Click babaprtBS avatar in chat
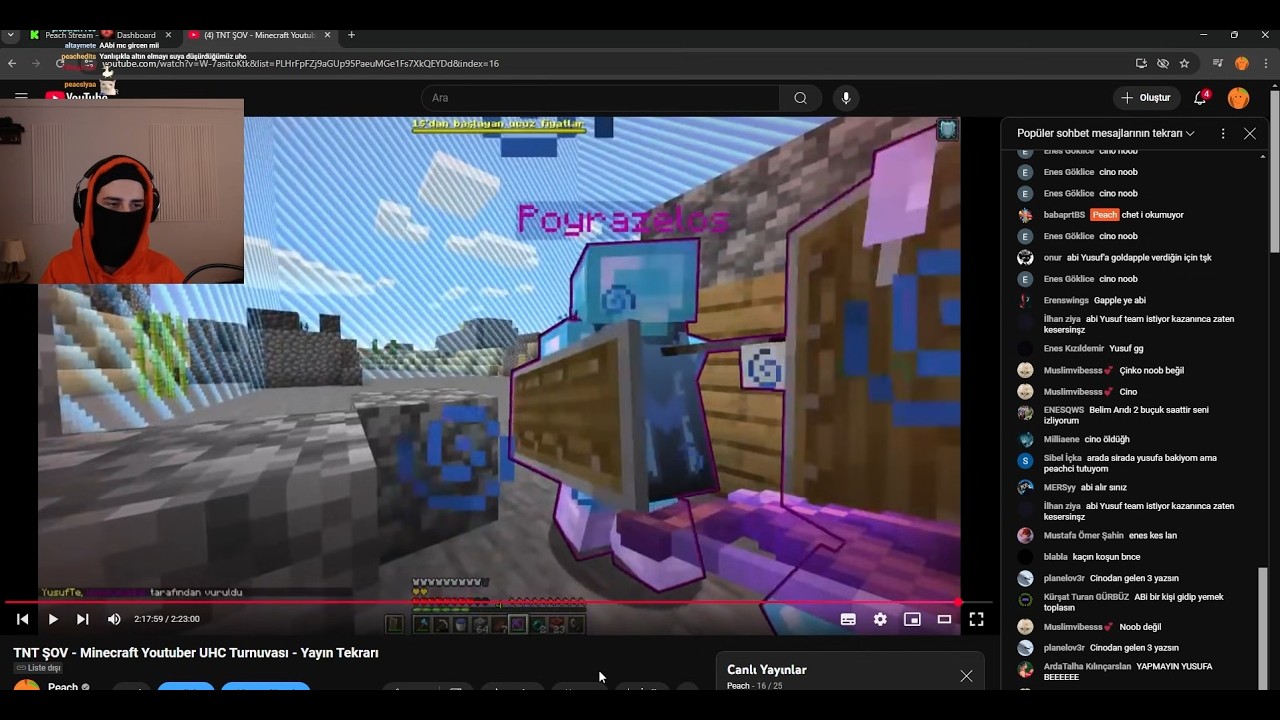 pos(1025,215)
